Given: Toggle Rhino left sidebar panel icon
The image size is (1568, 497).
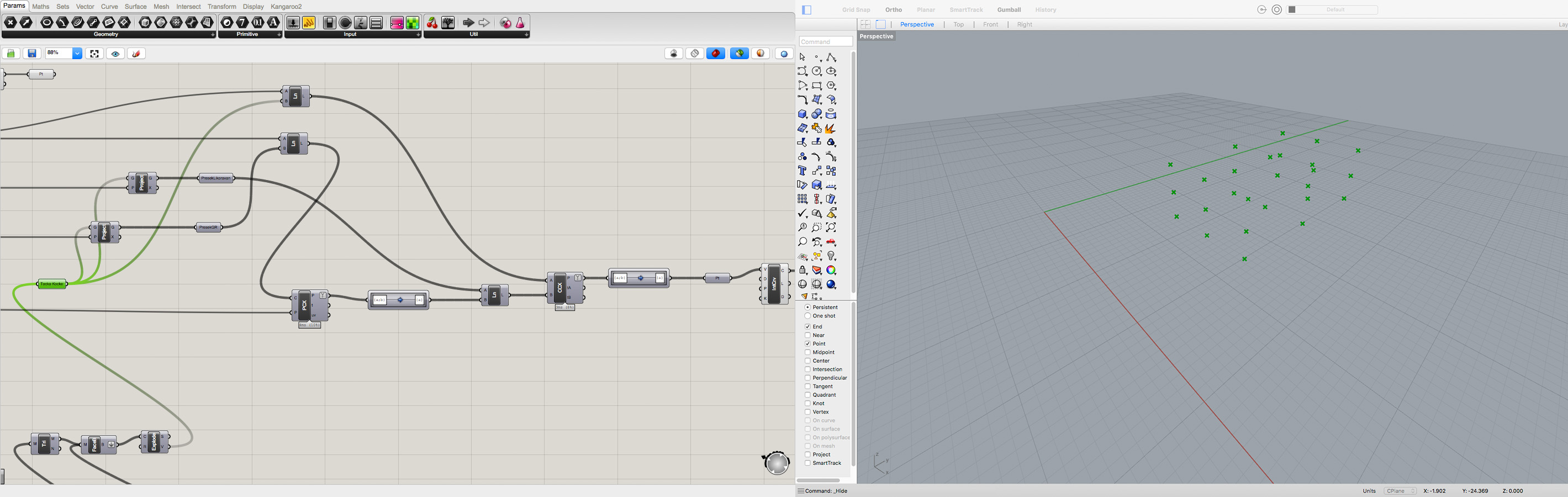Looking at the screenshot, I should (x=807, y=10).
